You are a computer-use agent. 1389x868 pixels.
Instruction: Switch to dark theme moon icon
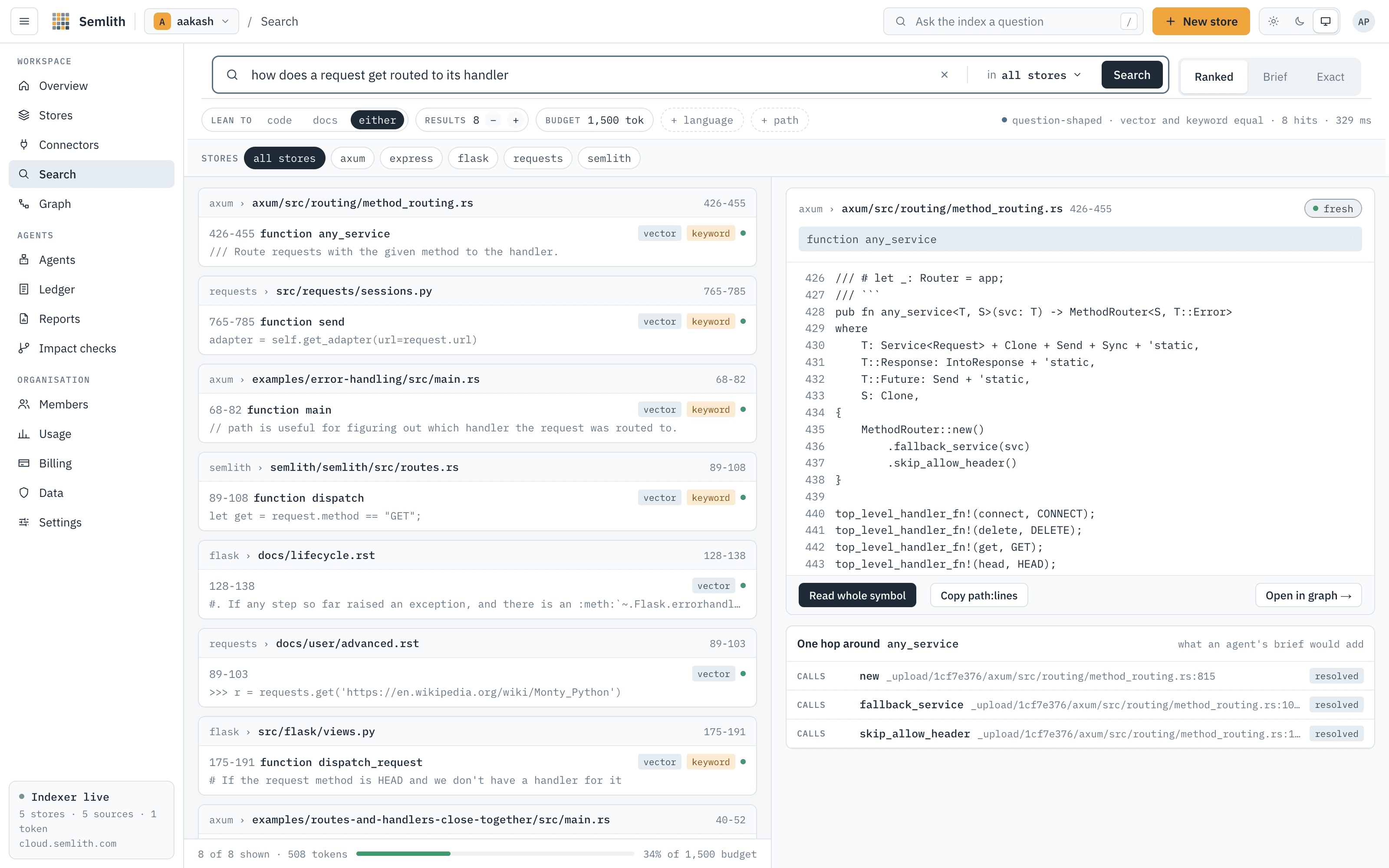(1300, 21)
